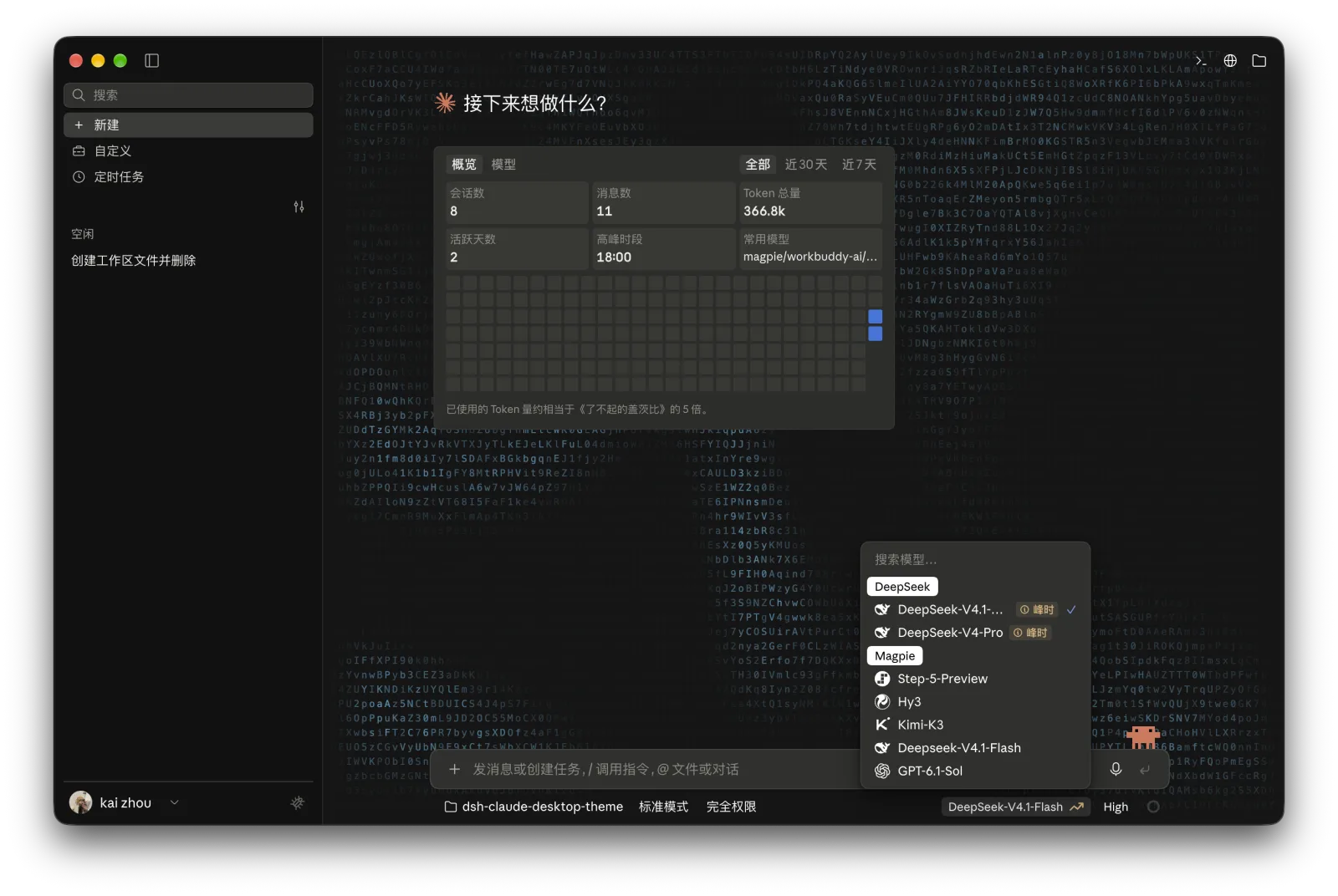Click kai zhou profile avatar
Viewport: 1338px width, 896px height.
pos(80,802)
